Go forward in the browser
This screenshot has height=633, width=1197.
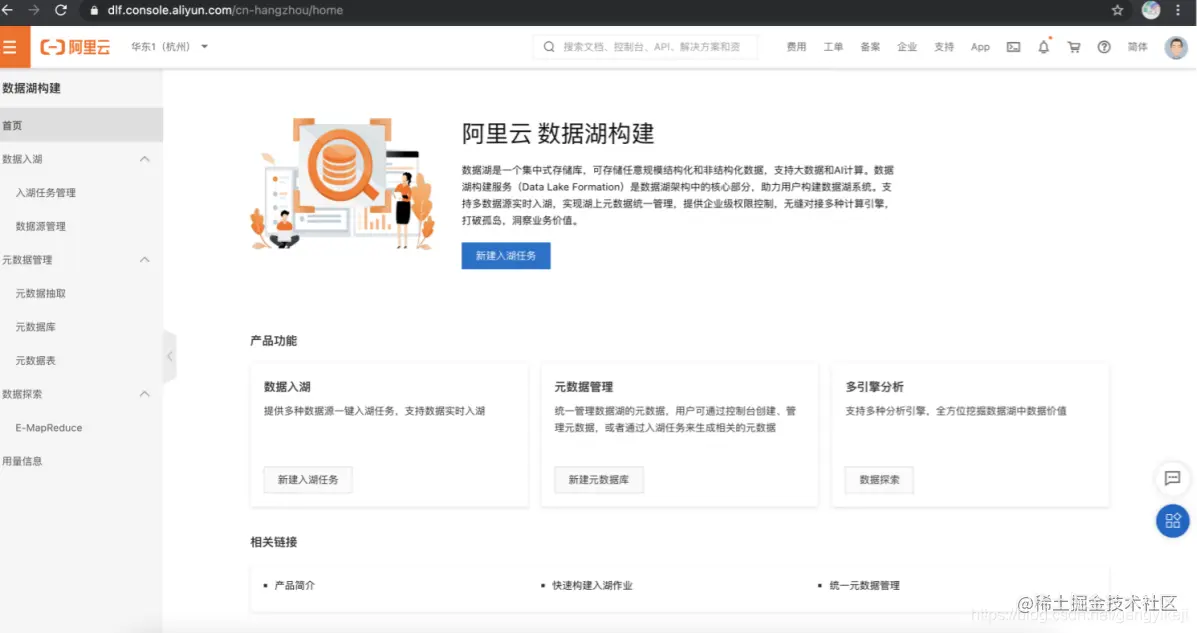pos(34,10)
